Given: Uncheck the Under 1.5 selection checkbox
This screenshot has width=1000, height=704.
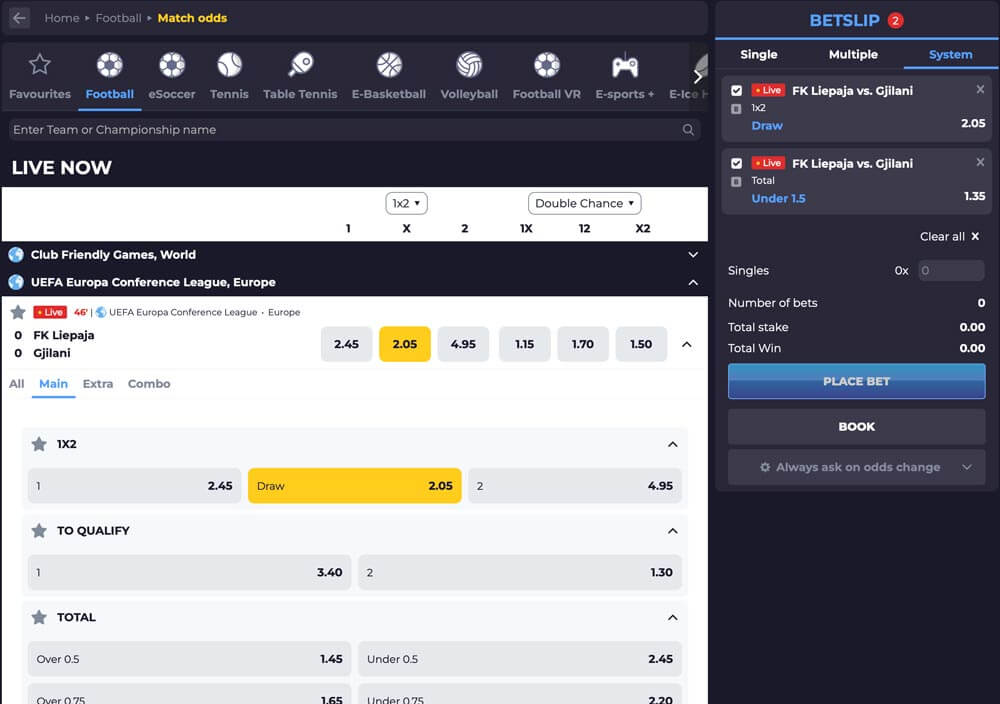Looking at the screenshot, I should (x=737, y=163).
